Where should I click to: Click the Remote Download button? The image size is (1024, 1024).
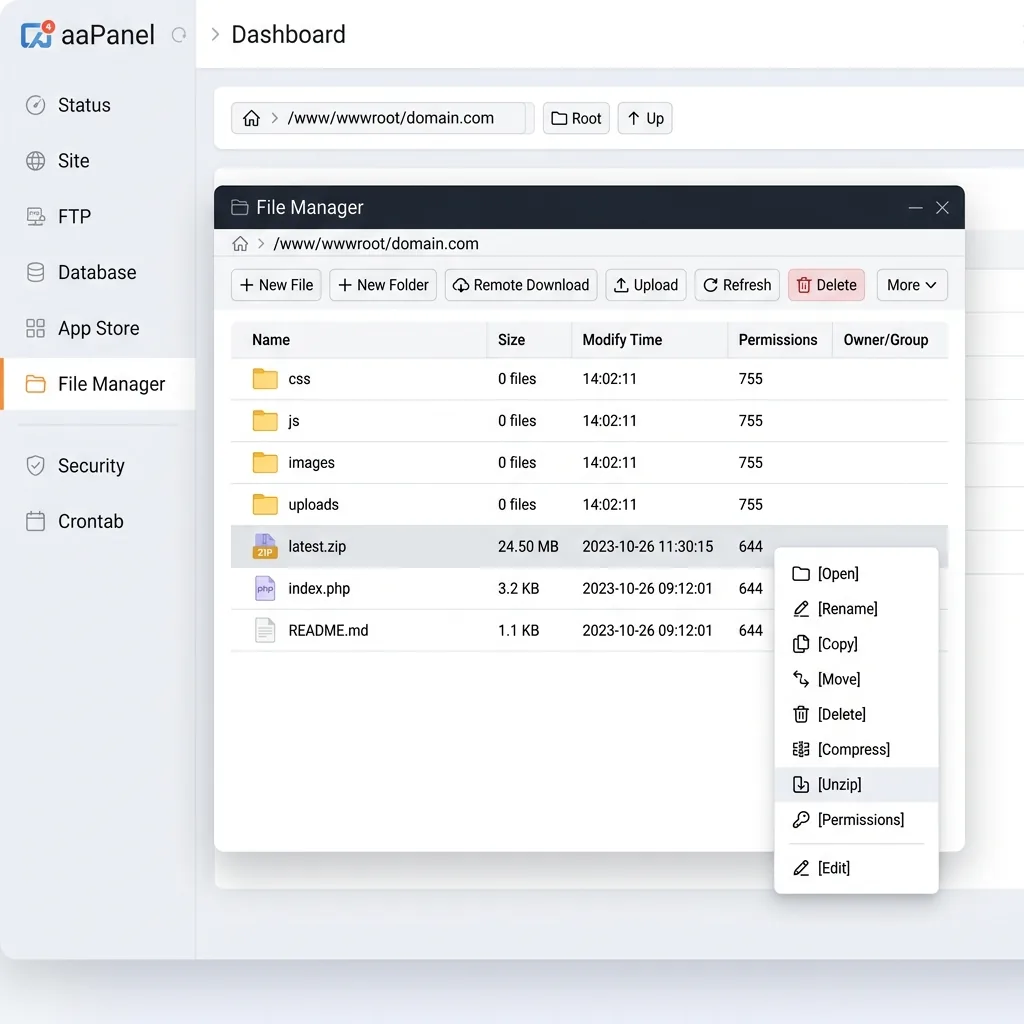coord(521,285)
